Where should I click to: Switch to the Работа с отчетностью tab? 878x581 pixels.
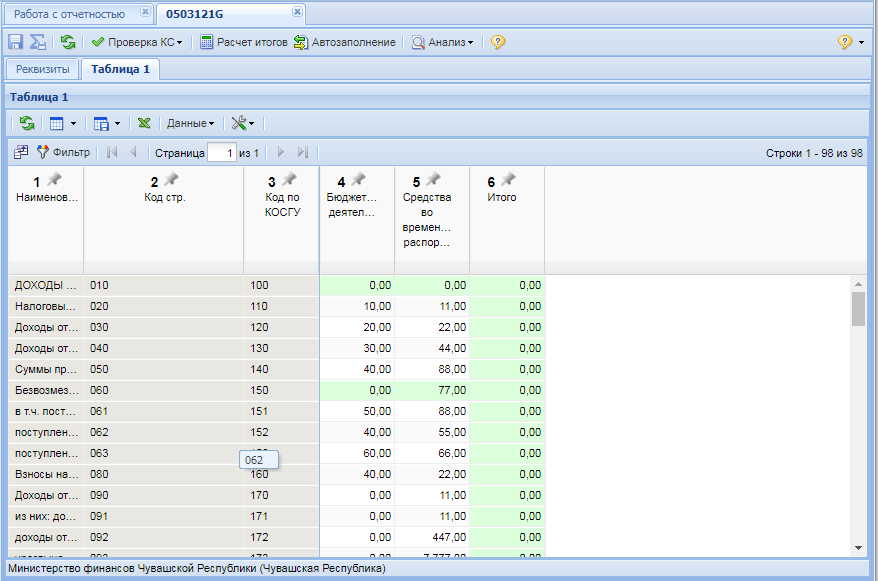coord(69,14)
